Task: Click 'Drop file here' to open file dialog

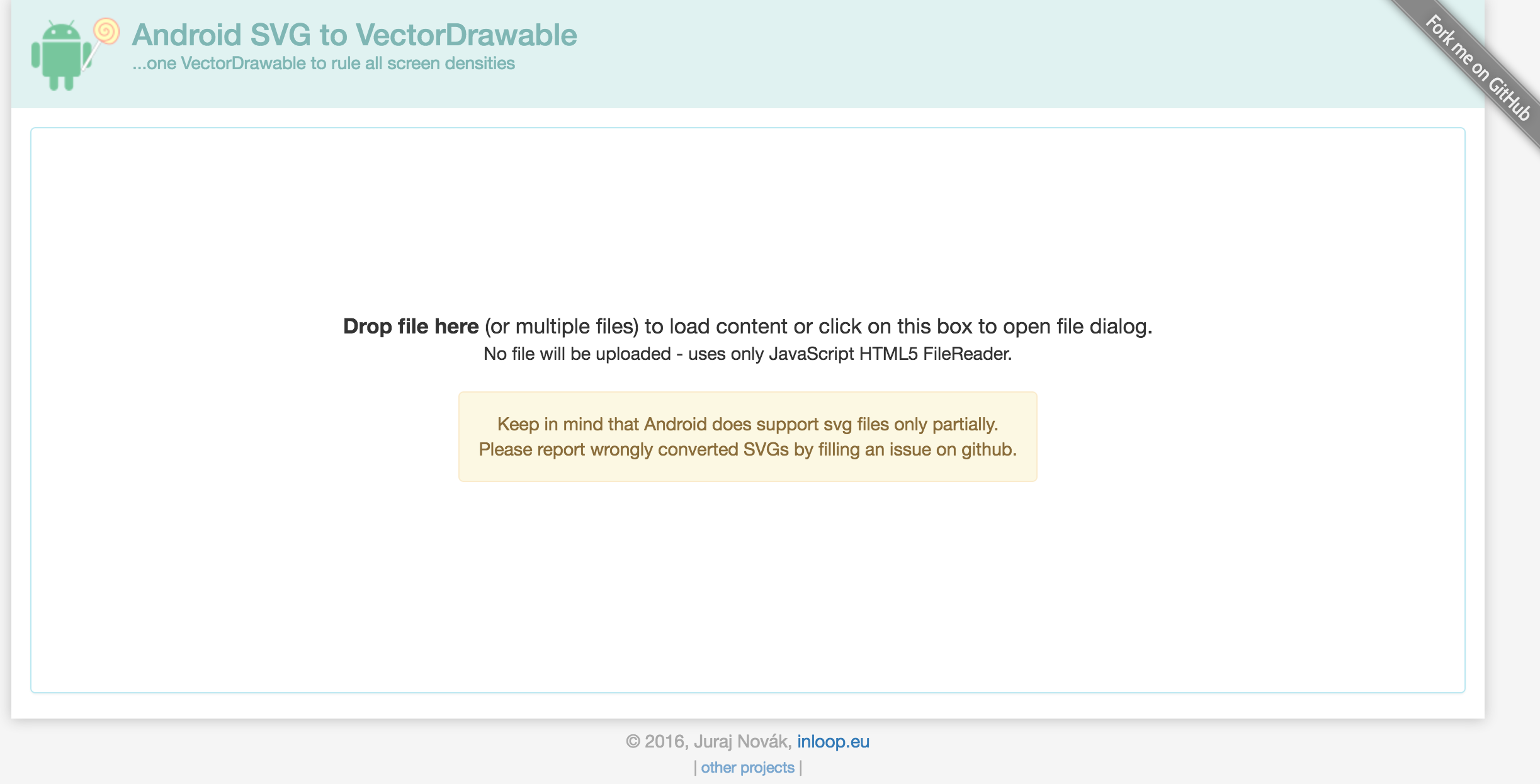Action: [410, 327]
